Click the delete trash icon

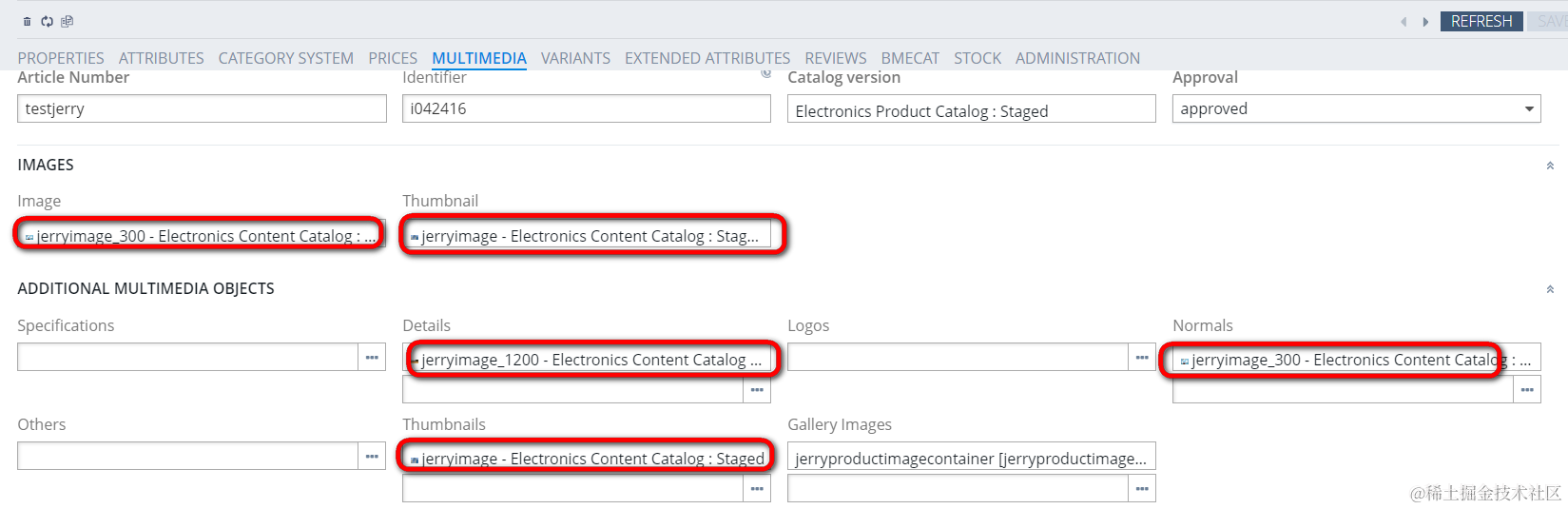27,22
